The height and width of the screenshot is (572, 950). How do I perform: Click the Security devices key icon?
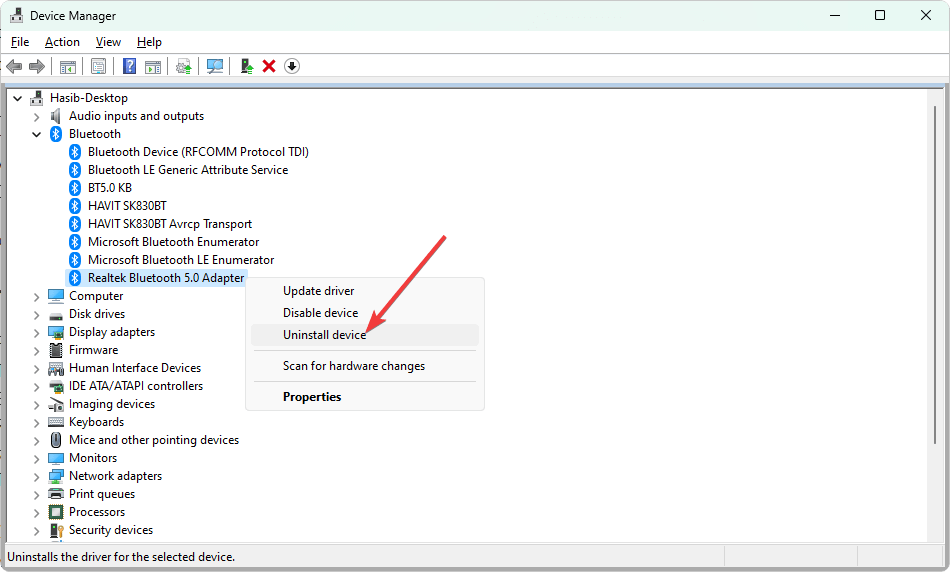[x=56, y=530]
